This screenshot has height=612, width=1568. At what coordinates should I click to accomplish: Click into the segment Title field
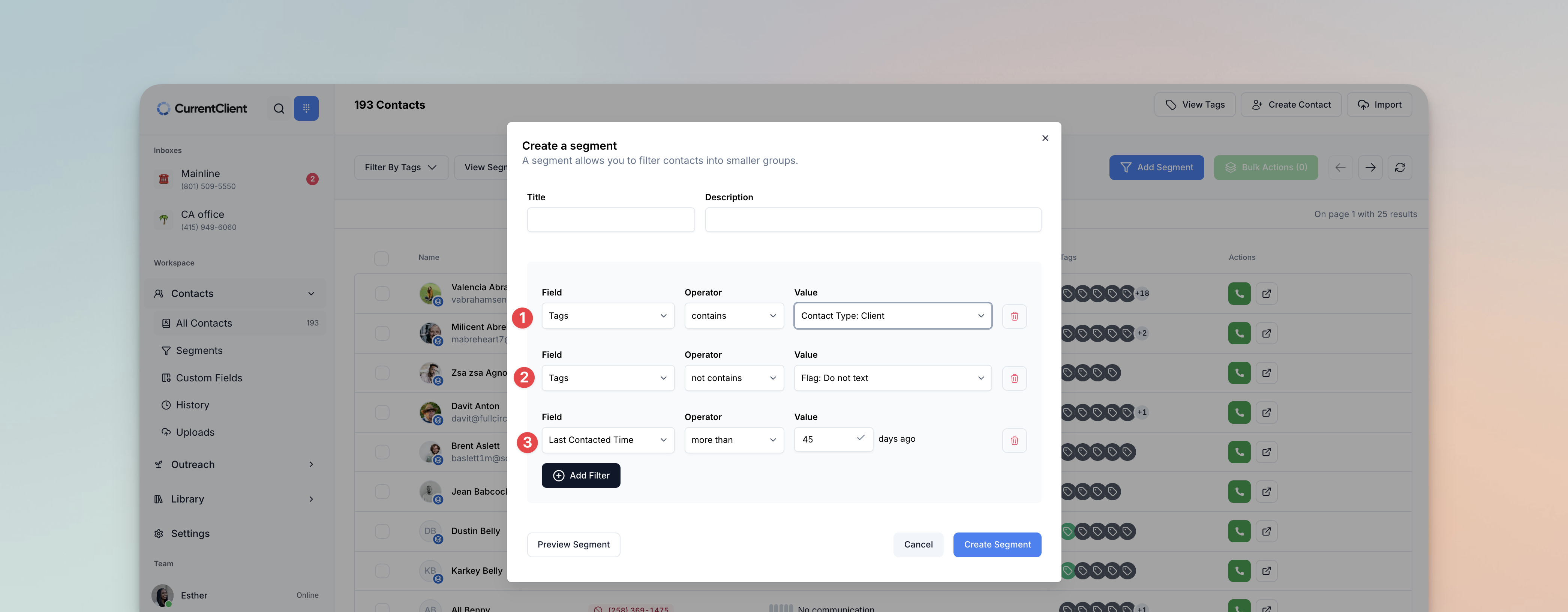point(610,220)
